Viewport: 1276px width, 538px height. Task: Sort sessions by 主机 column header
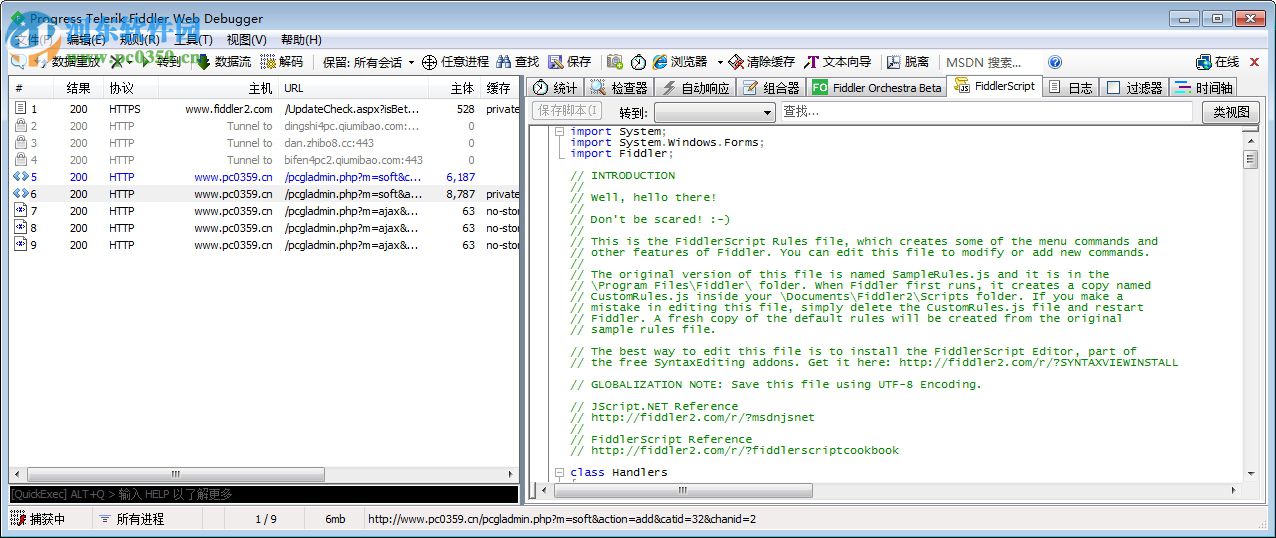(x=218, y=88)
